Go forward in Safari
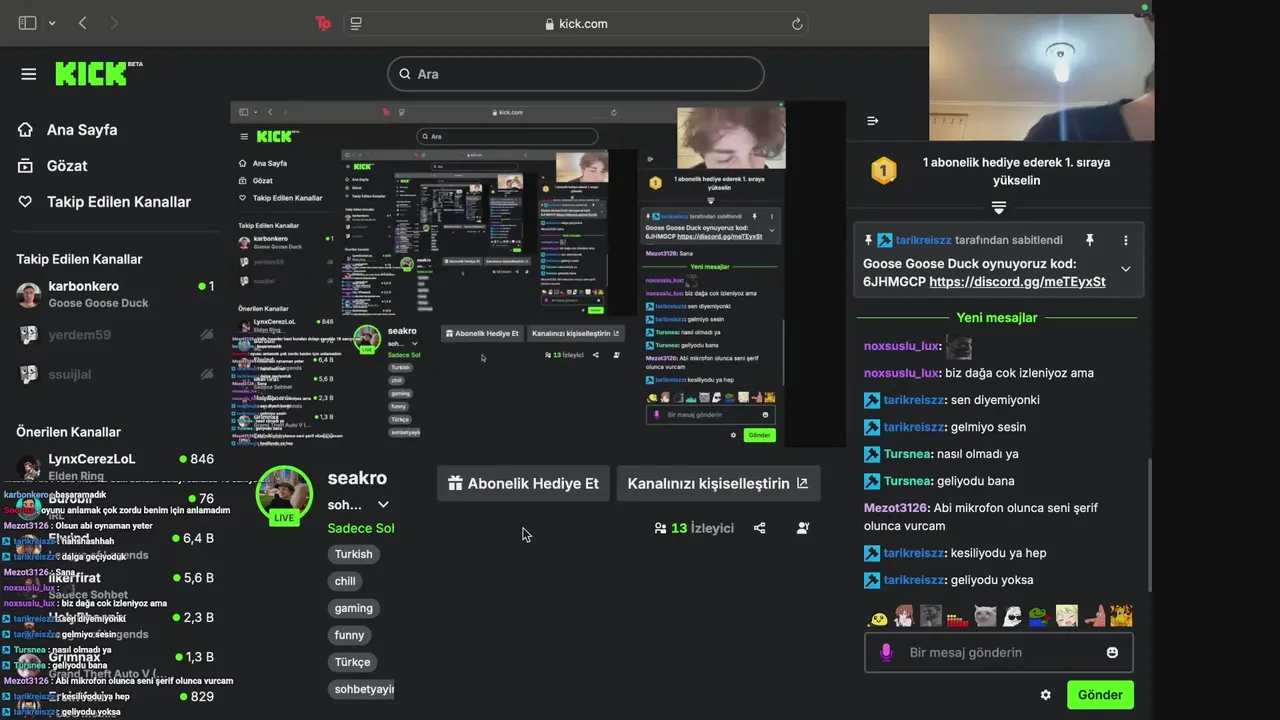This screenshot has width=1280, height=720. (114, 23)
